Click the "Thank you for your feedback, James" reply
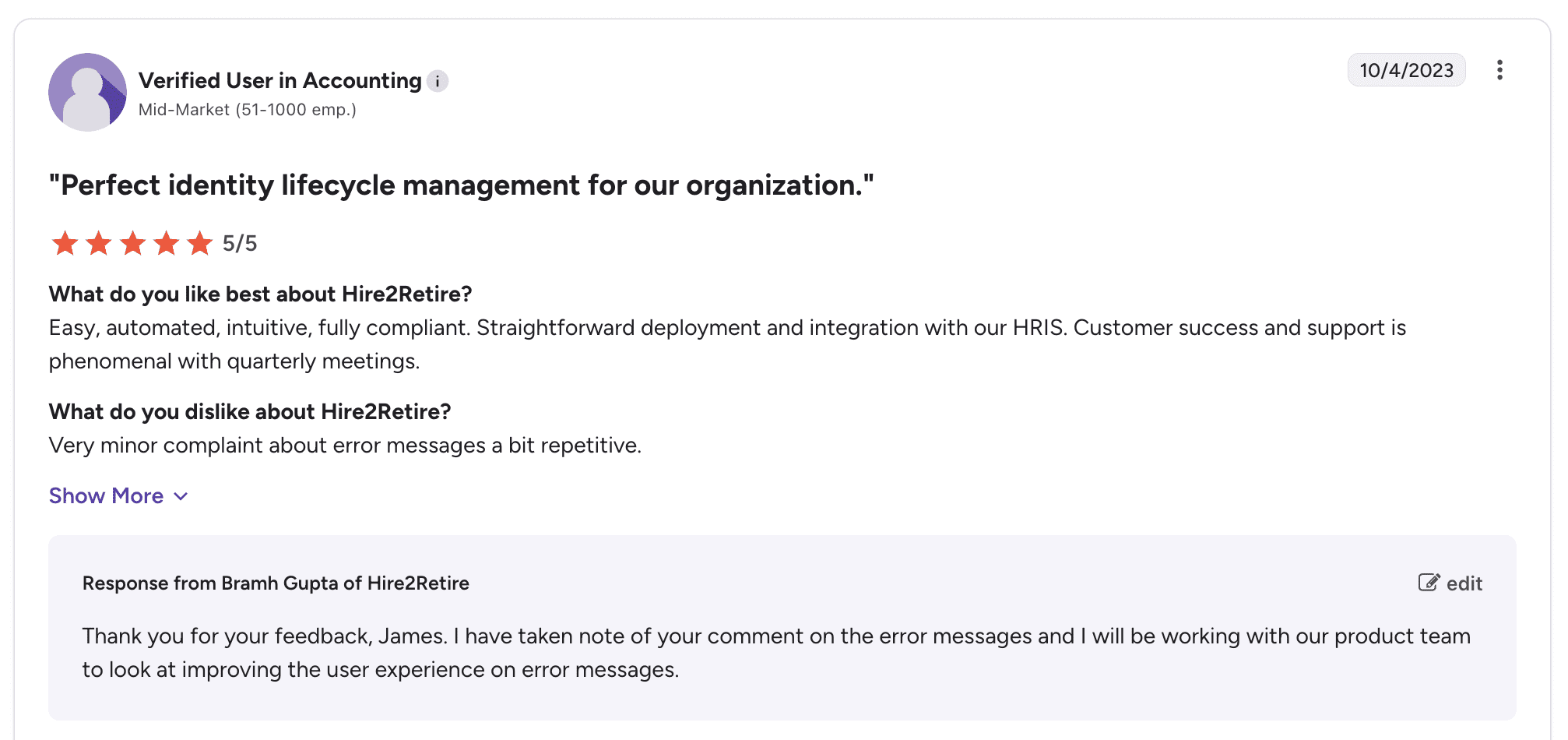 coord(776,653)
